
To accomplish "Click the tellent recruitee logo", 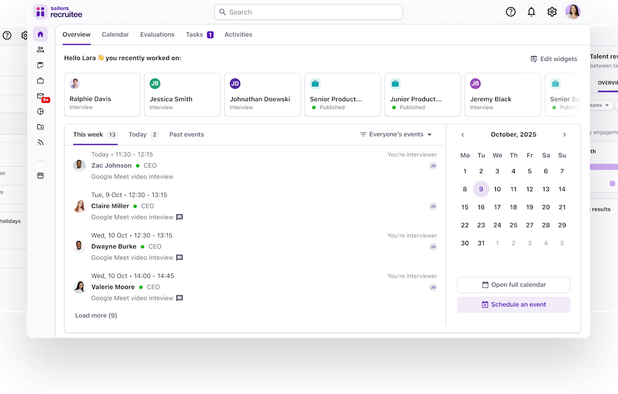I will pos(58,12).
